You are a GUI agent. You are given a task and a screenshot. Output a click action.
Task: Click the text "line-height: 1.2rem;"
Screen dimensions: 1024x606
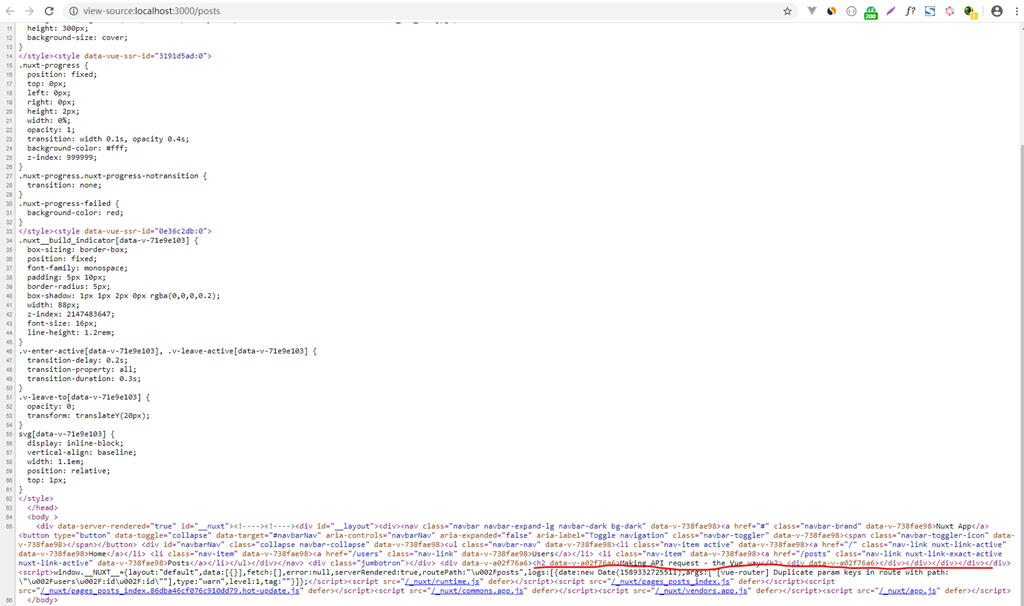(x=71, y=333)
